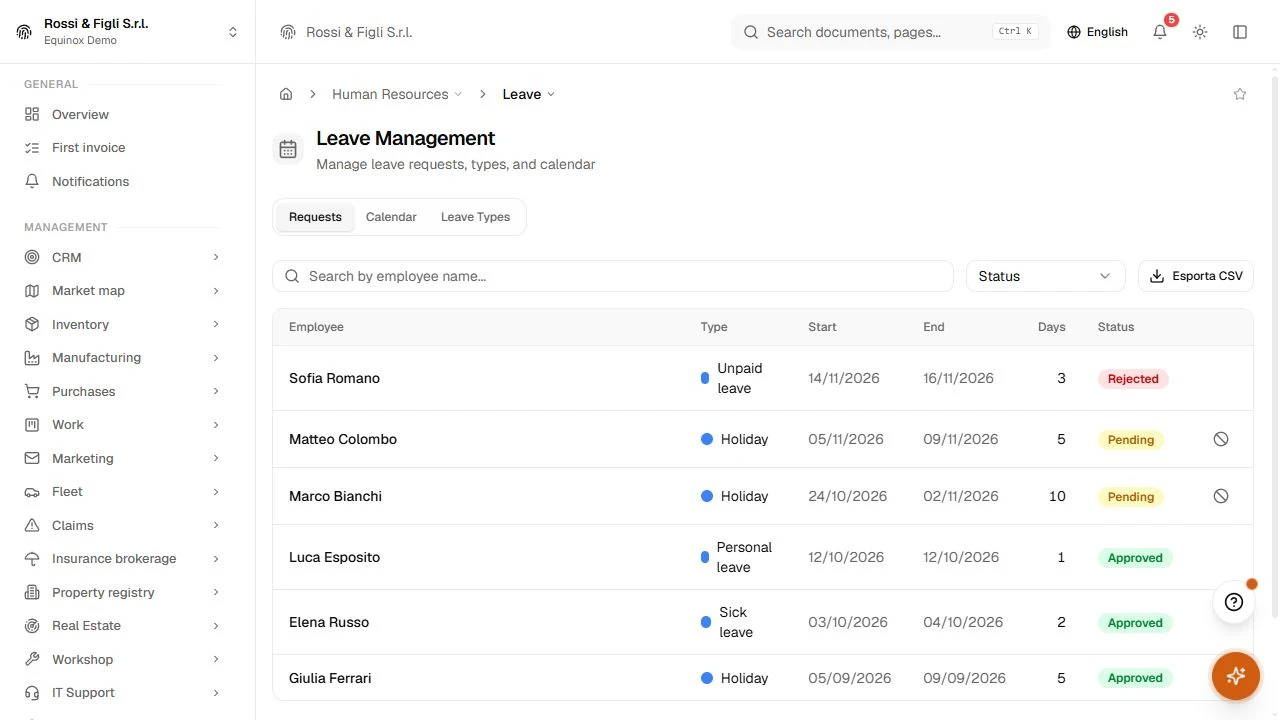Image resolution: width=1280 pixels, height=720 pixels.
Task: Open the Status filter dropdown
Action: coord(1045,276)
